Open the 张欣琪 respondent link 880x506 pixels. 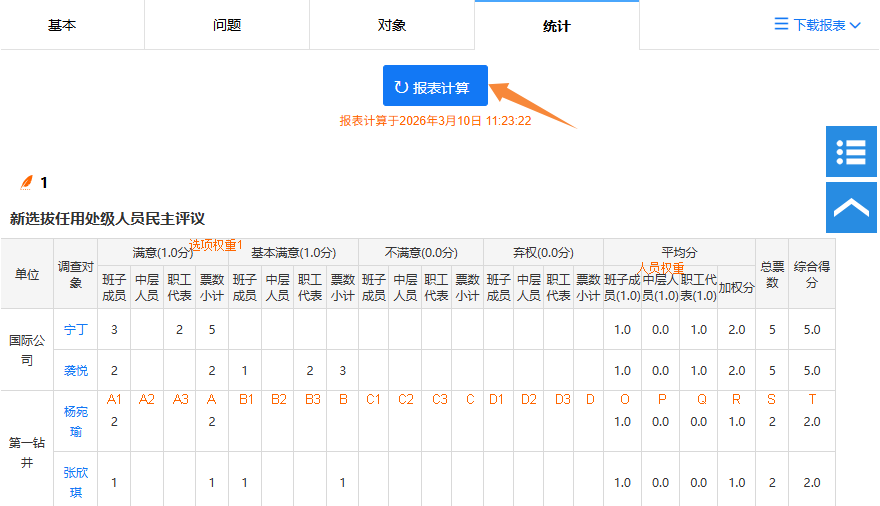click(76, 482)
